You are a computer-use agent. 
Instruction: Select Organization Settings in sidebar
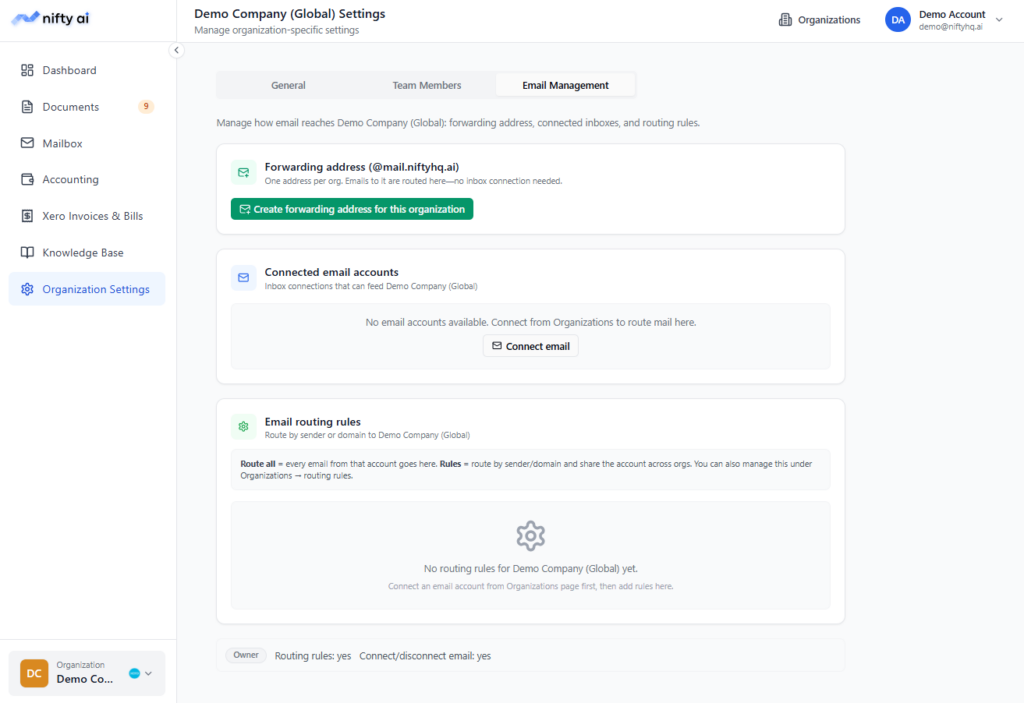[87, 289]
